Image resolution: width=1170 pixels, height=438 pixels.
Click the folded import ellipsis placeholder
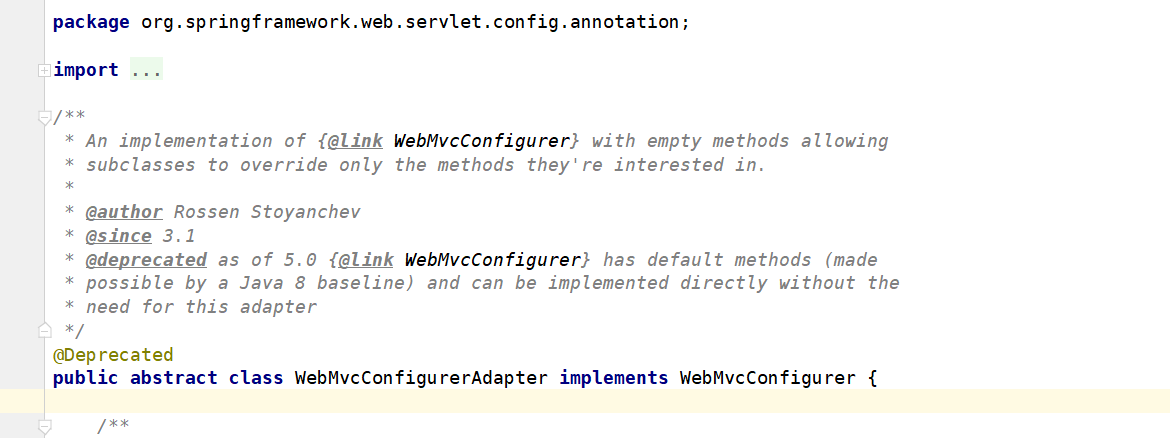click(146, 70)
